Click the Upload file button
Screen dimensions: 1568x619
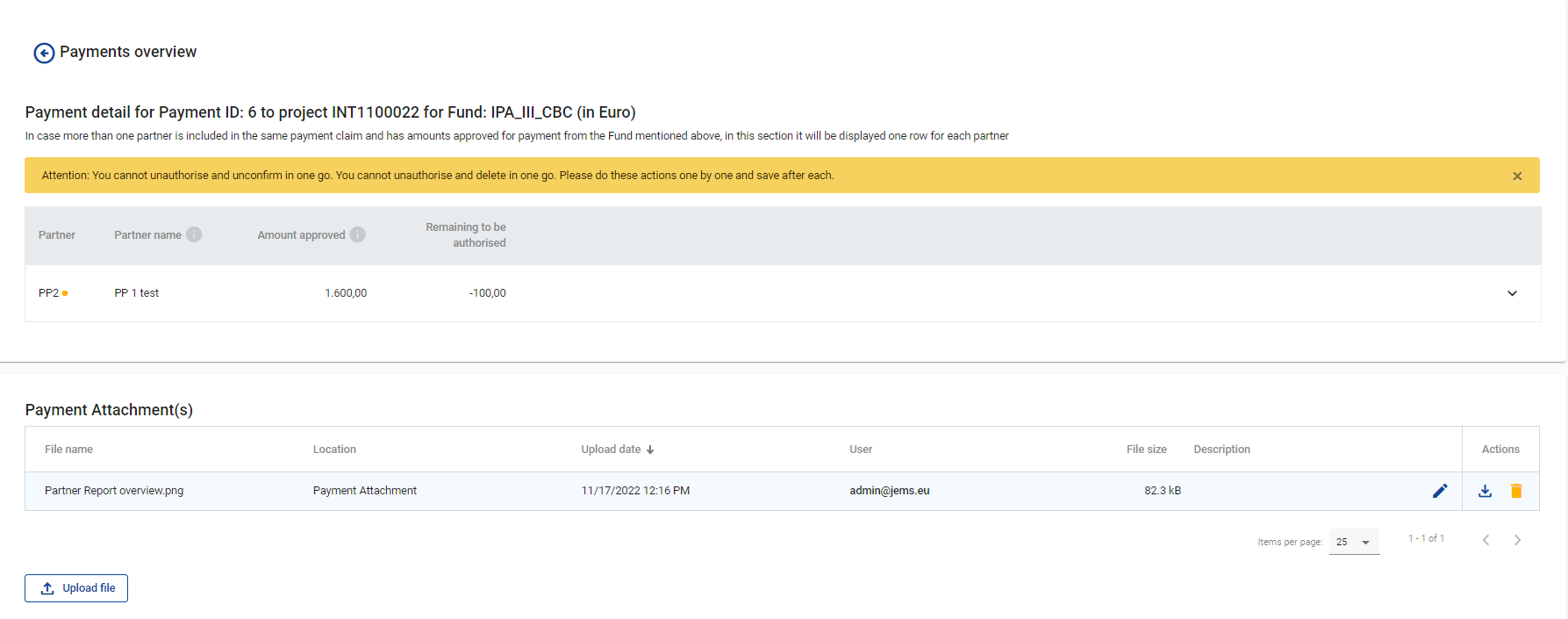point(76,588)
